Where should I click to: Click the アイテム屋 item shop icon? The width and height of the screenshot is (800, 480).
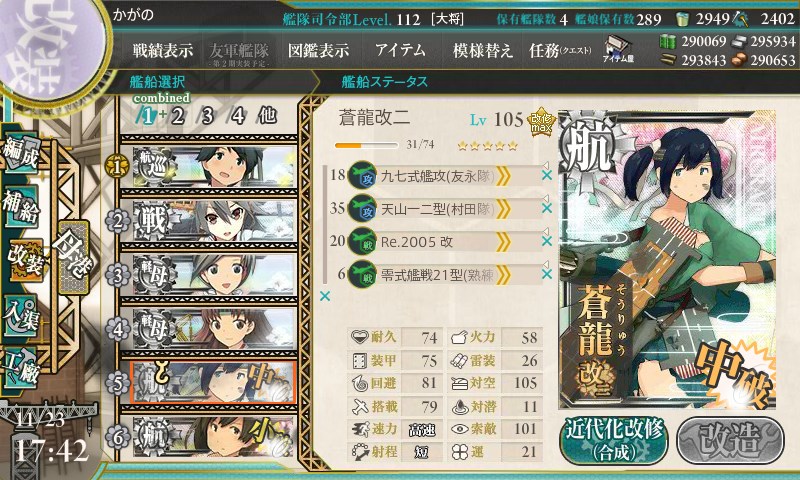pyautogui.click(x=618, y=50)
